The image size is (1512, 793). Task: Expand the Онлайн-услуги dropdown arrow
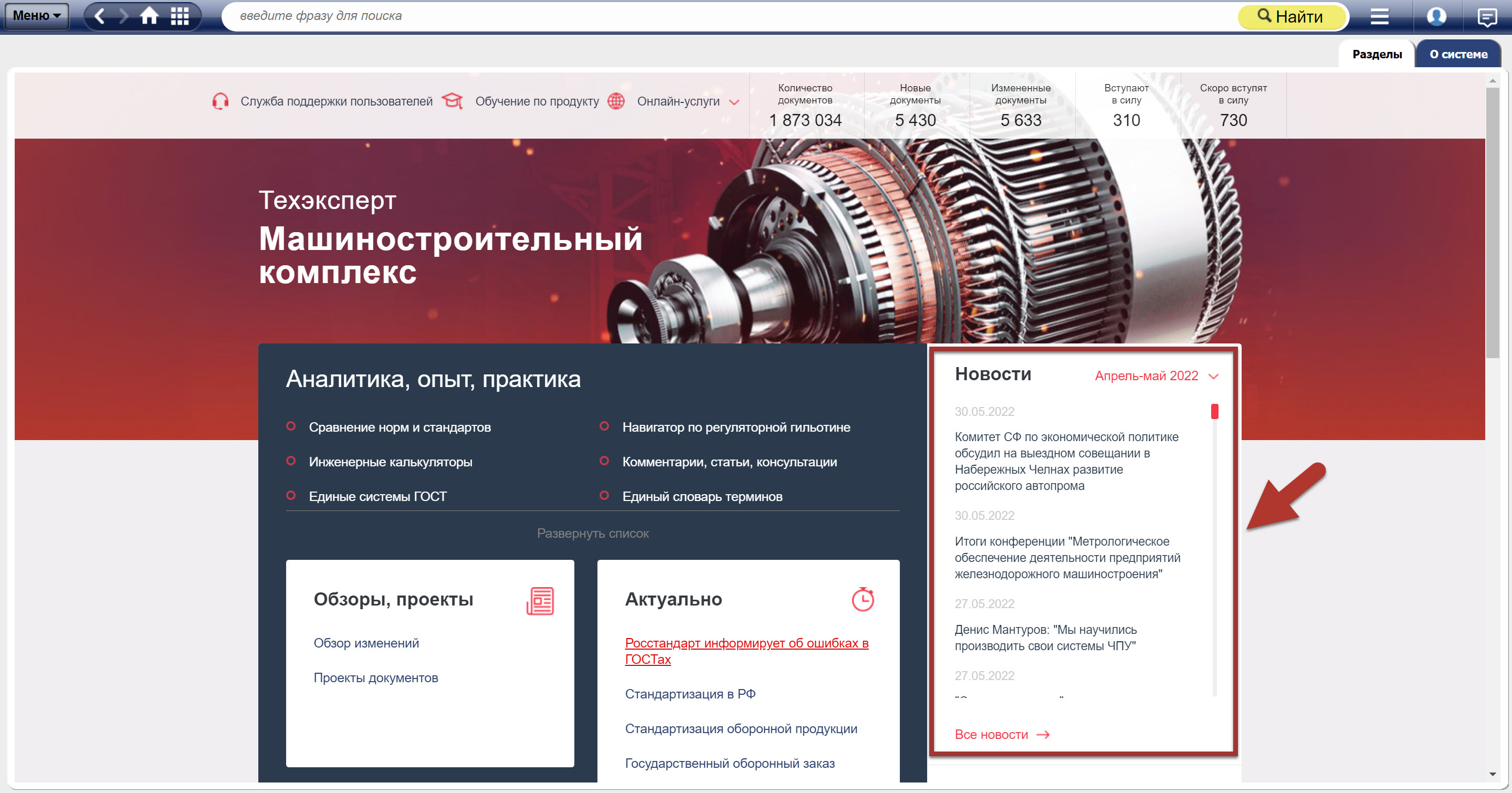(x=734, y=102)
